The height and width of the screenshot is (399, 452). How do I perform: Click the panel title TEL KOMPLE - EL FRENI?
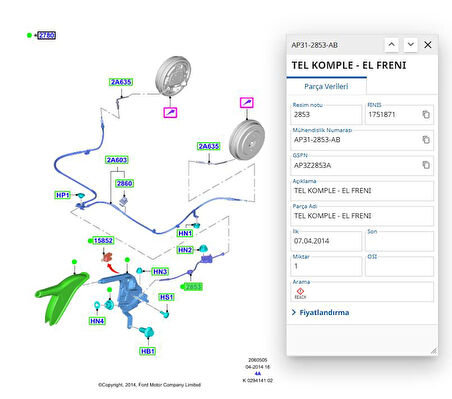click(x=349, y=65)
